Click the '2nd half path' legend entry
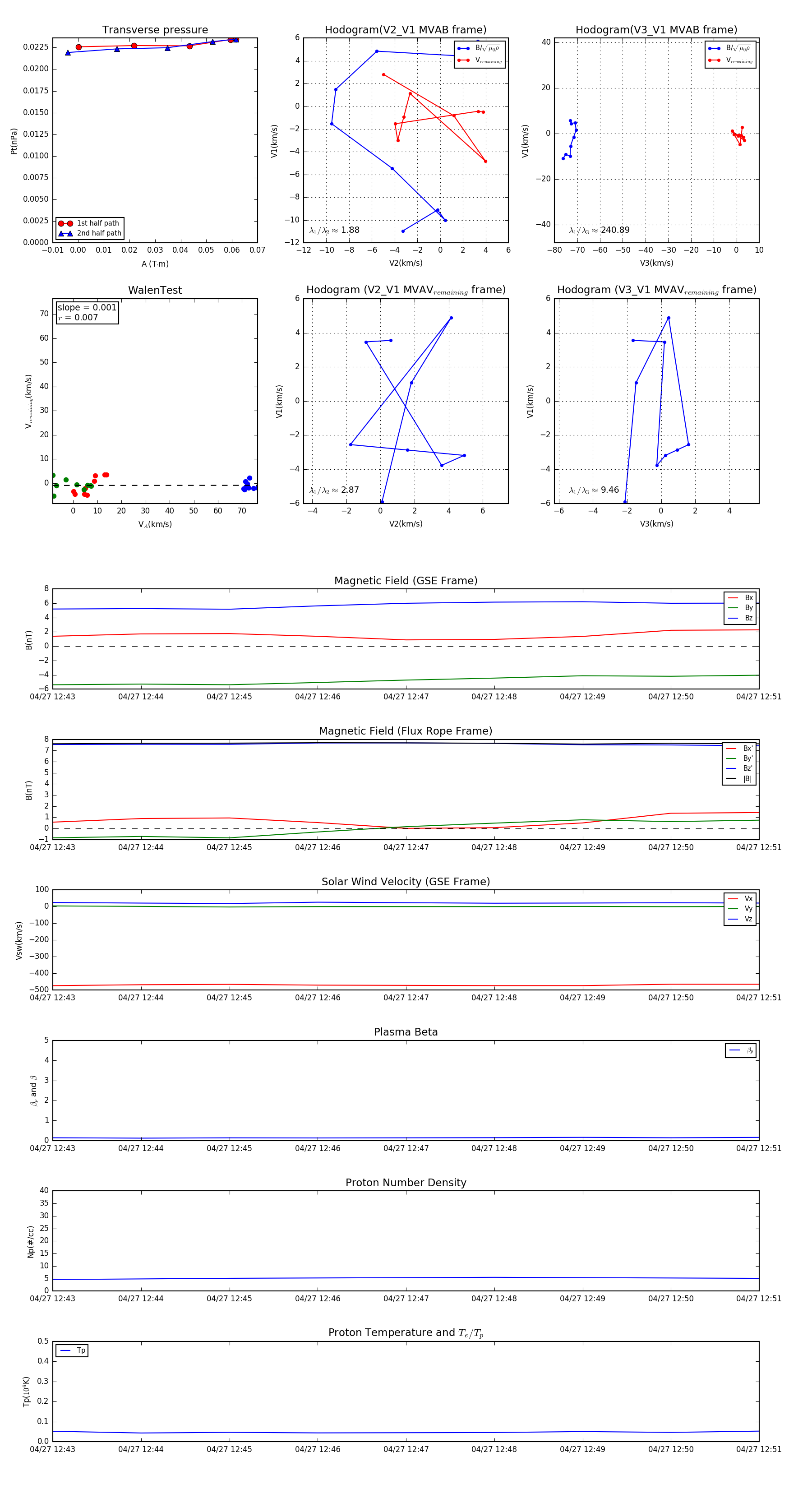The height and width of the screenshot is (1489, 812). pyautogui.click(x=90, y=234)
